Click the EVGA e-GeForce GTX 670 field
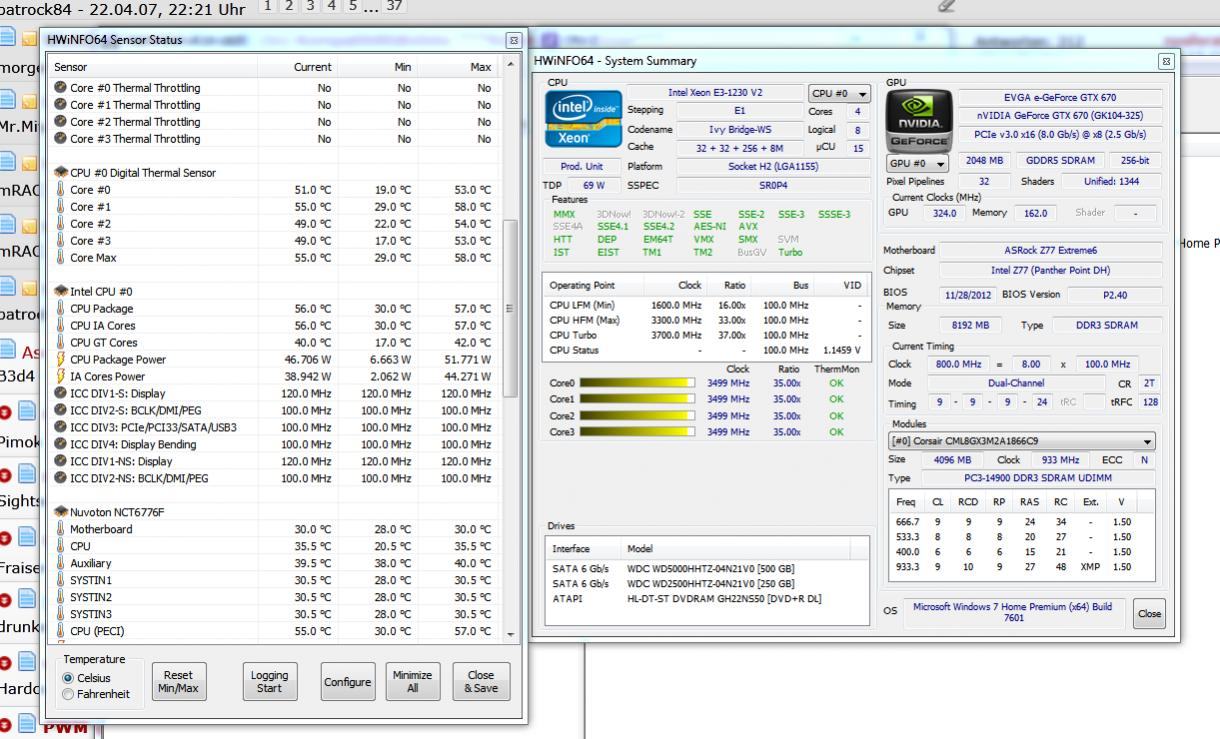The width and height of the screenshot is (1220, 739). click(x=1060, y=97)
